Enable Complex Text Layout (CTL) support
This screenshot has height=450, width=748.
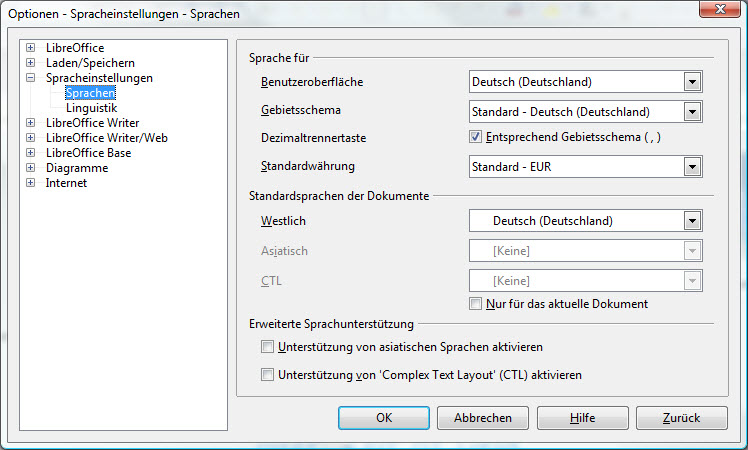267,375
